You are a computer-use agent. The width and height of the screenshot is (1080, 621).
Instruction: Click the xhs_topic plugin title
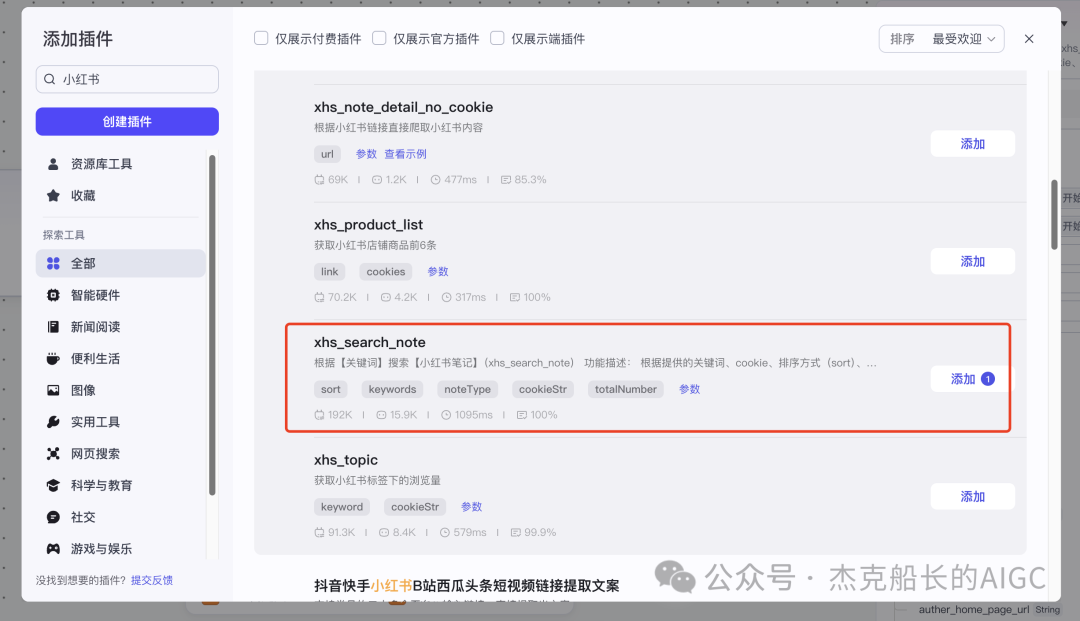pyautogui.click(x=346, y=460)
